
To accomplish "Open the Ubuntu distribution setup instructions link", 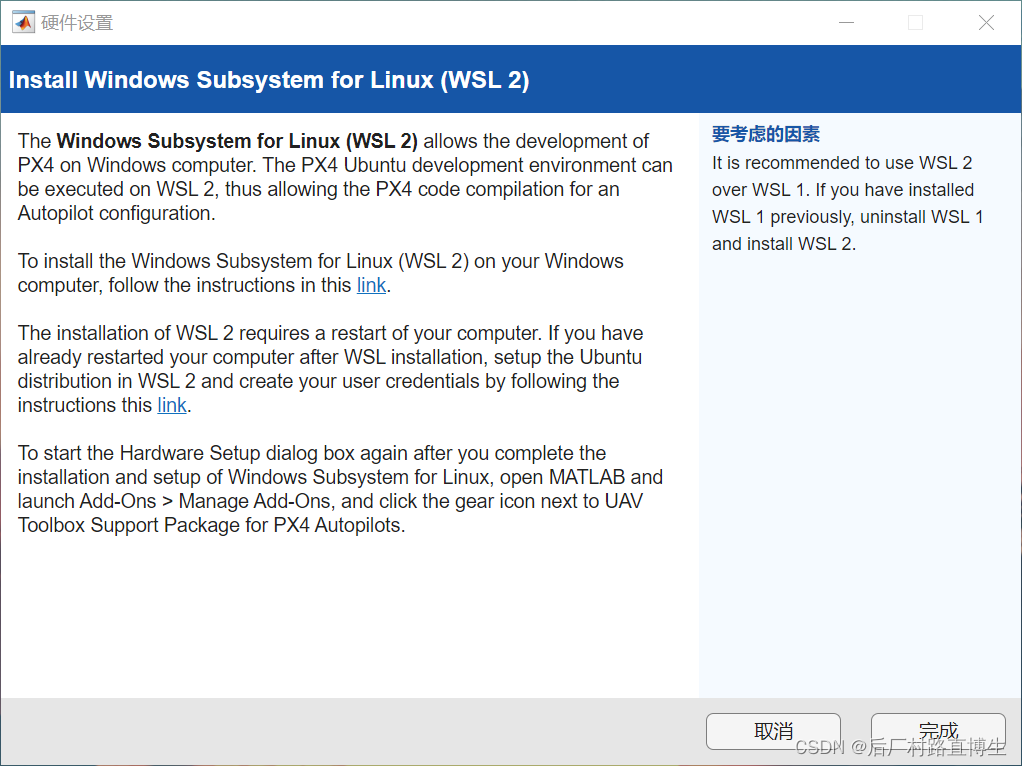I will (172, 405).
